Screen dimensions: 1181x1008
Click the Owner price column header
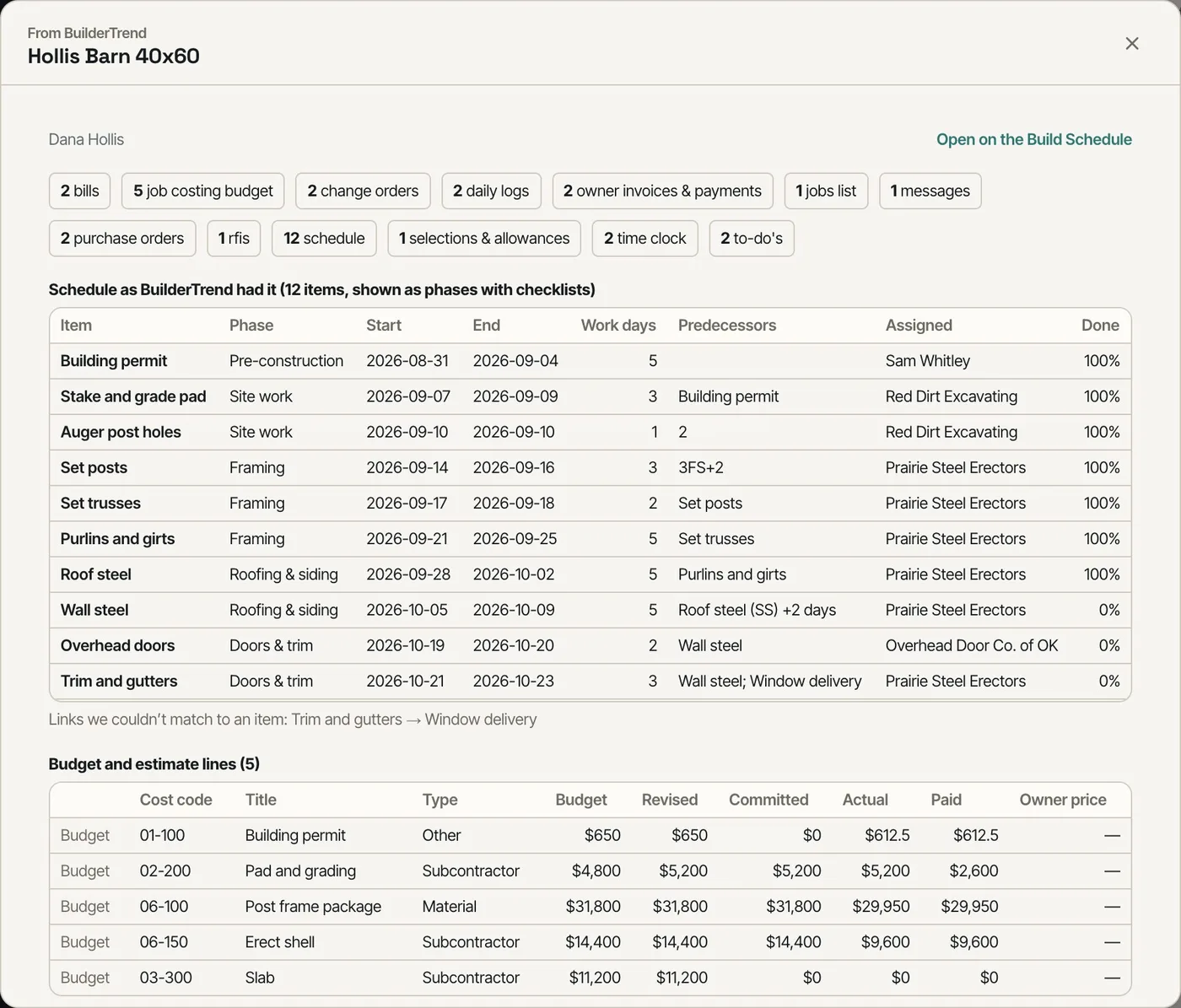point(1063,800)
